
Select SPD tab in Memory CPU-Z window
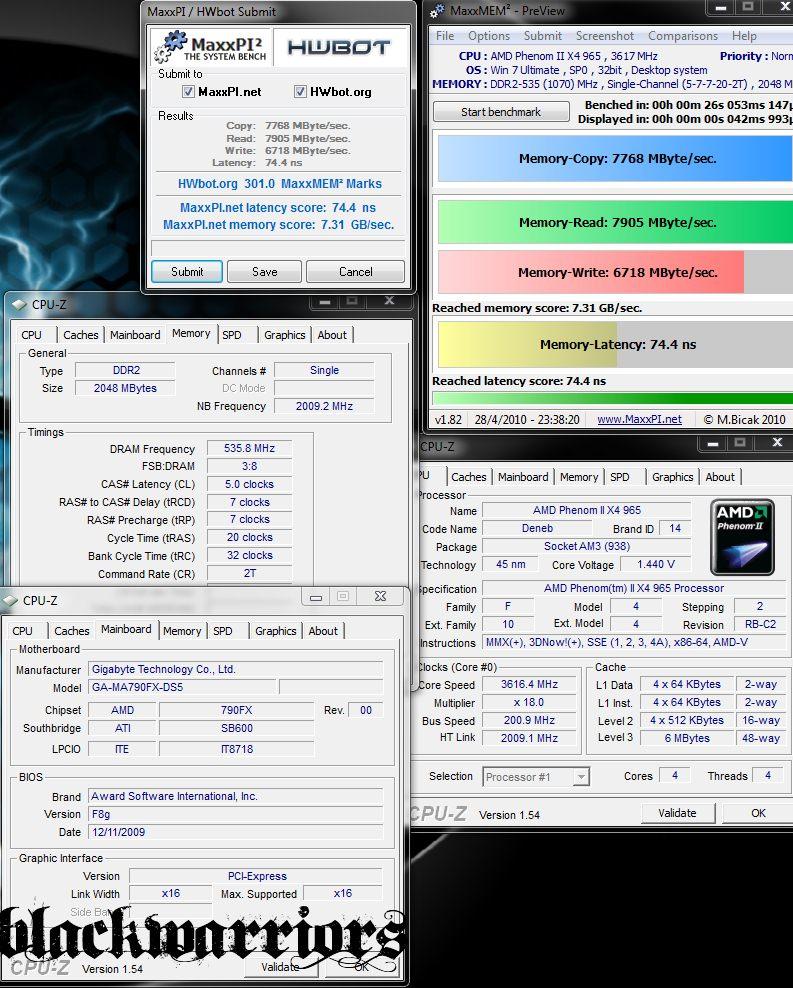(x=232, y=335)
